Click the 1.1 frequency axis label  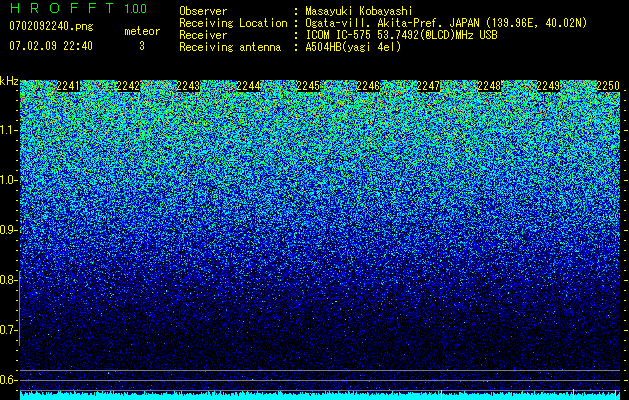[8, 130]
